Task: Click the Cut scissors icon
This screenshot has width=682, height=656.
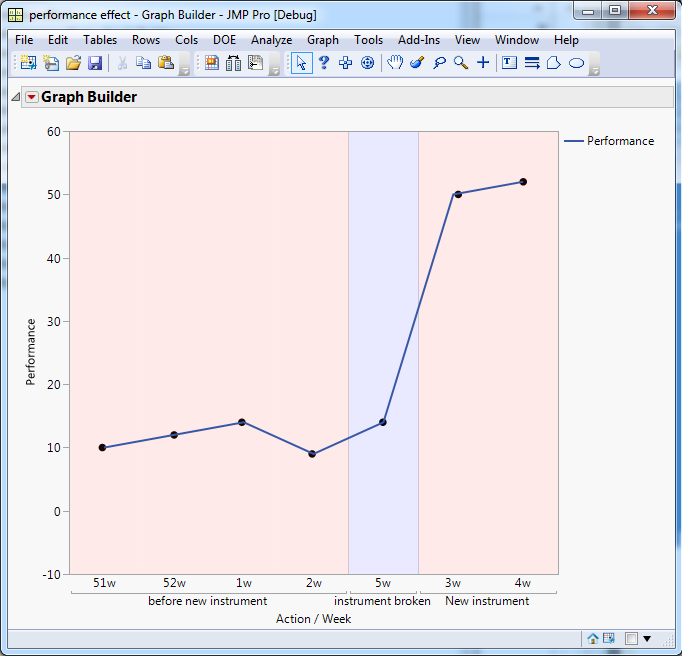Action: point(122,63)
